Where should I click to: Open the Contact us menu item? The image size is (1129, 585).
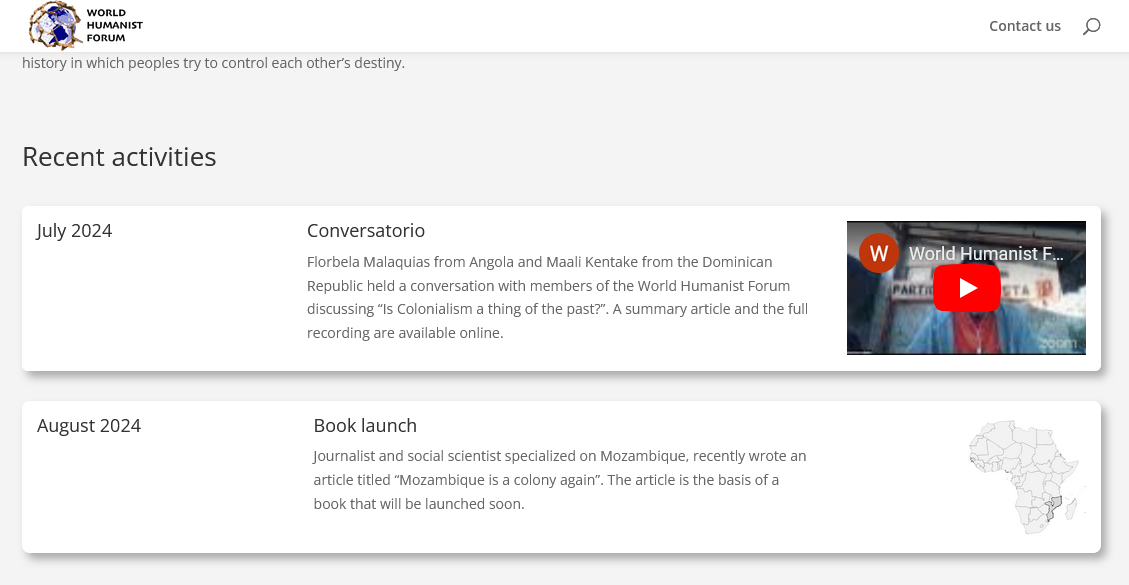[x=1024, y=26]
